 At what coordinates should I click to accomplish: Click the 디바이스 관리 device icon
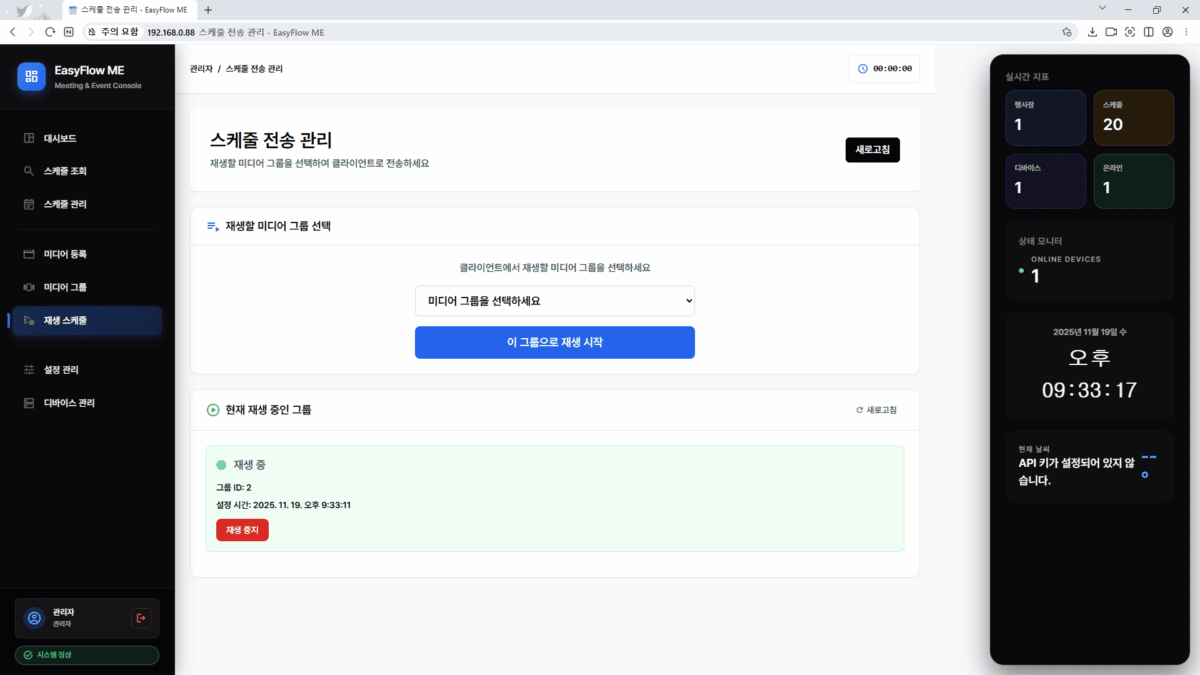[31, 402]
